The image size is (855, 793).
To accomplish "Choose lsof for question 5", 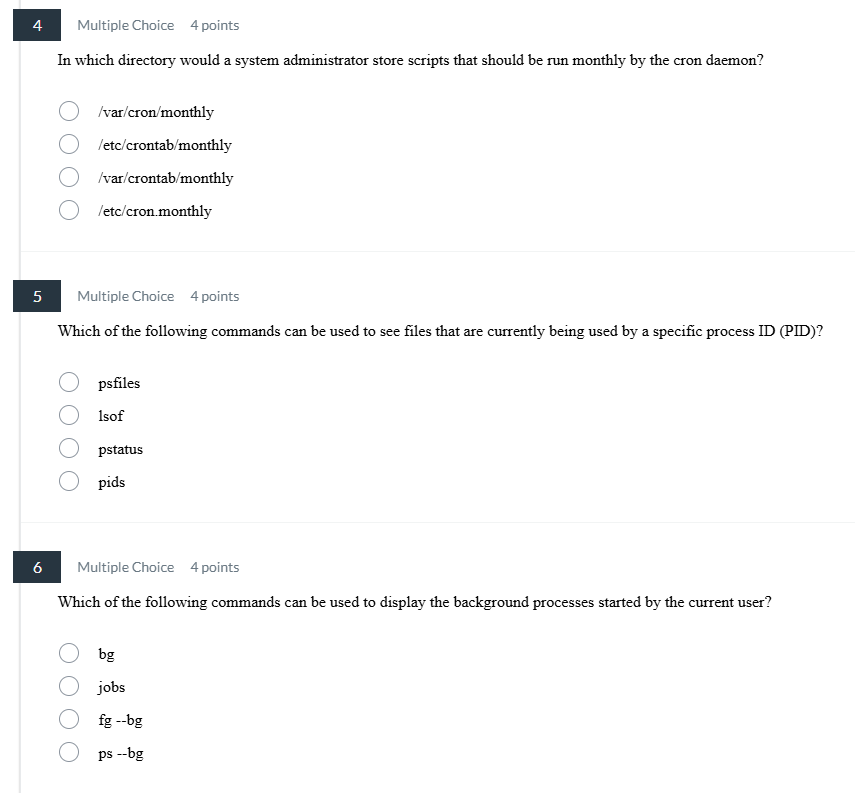I will pyautogui.click(x=68, y=414).
